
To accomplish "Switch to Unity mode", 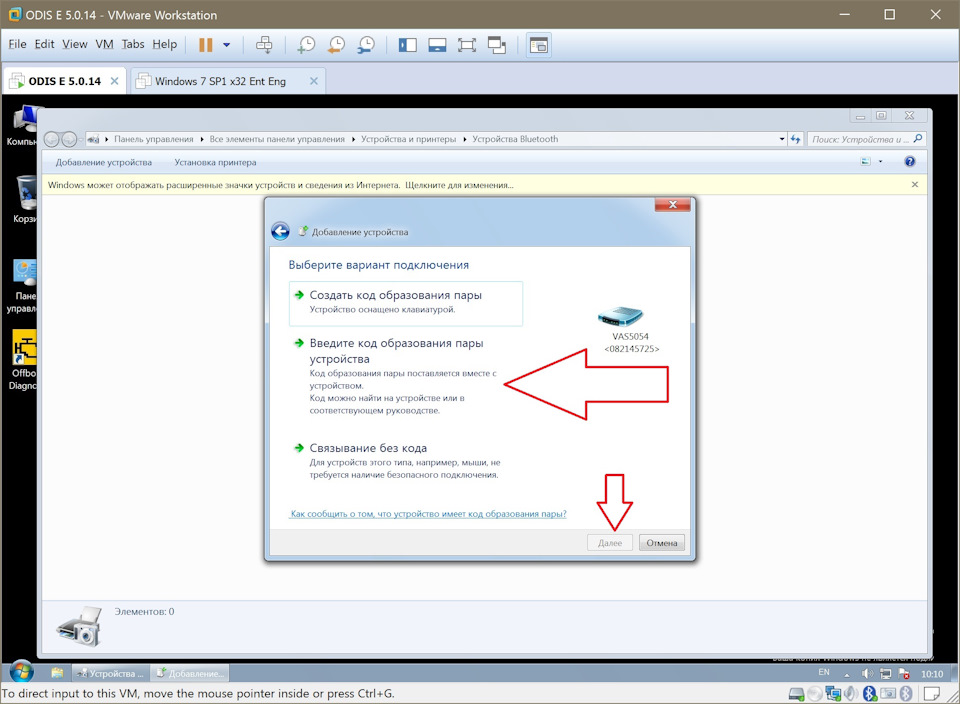I will click(x=497, y=45).
